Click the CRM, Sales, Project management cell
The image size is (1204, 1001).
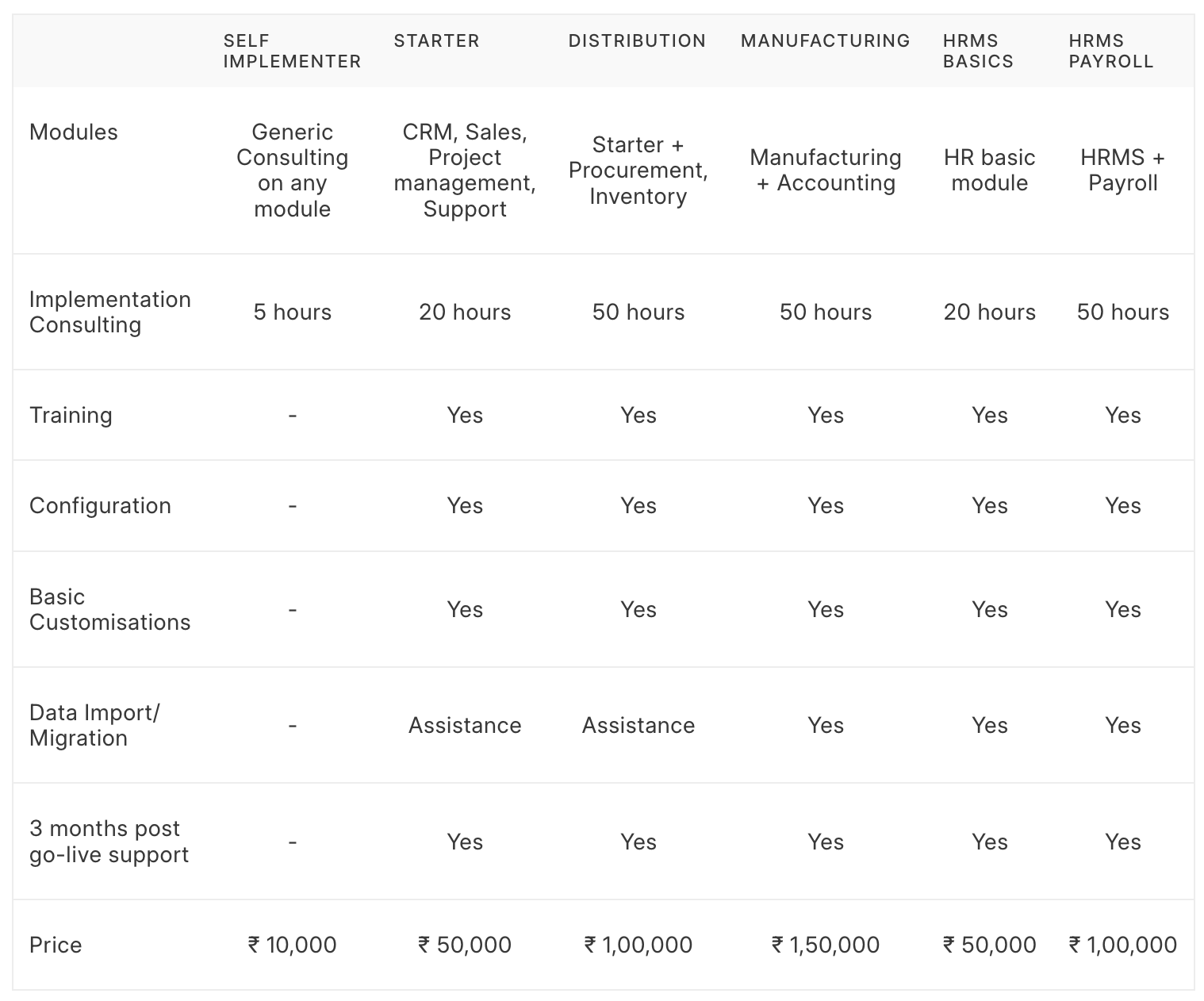464,170
